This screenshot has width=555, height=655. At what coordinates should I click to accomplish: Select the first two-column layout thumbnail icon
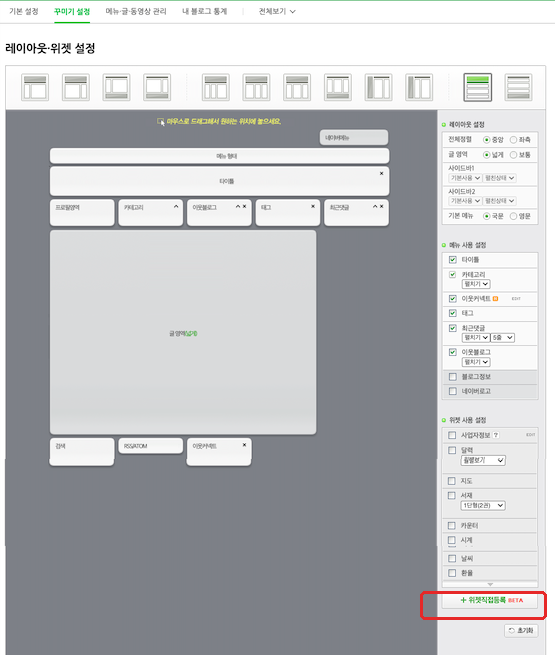[35, 87]
